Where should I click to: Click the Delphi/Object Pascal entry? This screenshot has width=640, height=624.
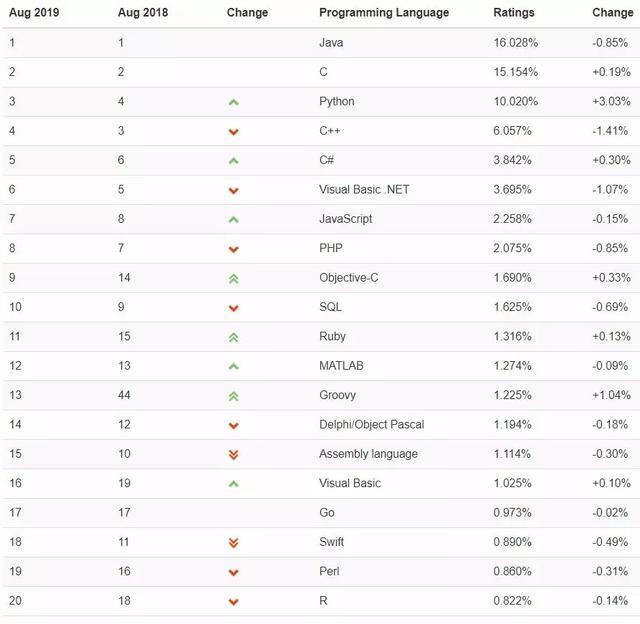(371, 424)
